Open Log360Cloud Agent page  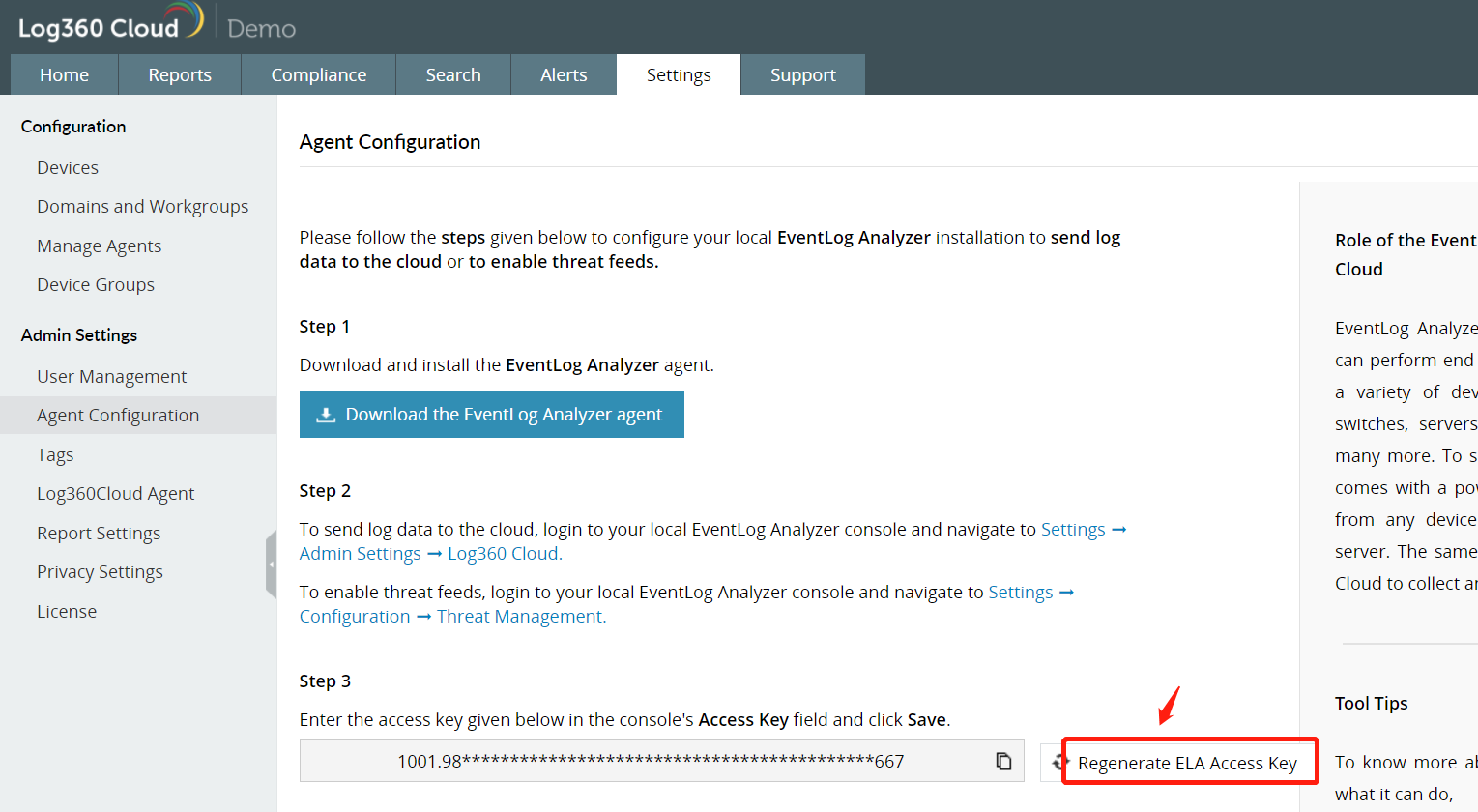coord(116,493)
